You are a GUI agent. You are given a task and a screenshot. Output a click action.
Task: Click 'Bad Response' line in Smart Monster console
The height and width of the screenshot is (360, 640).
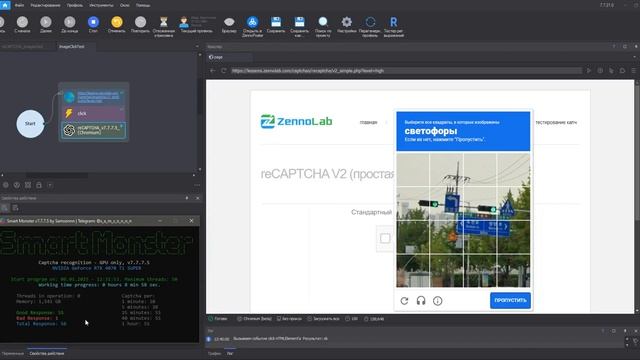[x=37, y=318]
